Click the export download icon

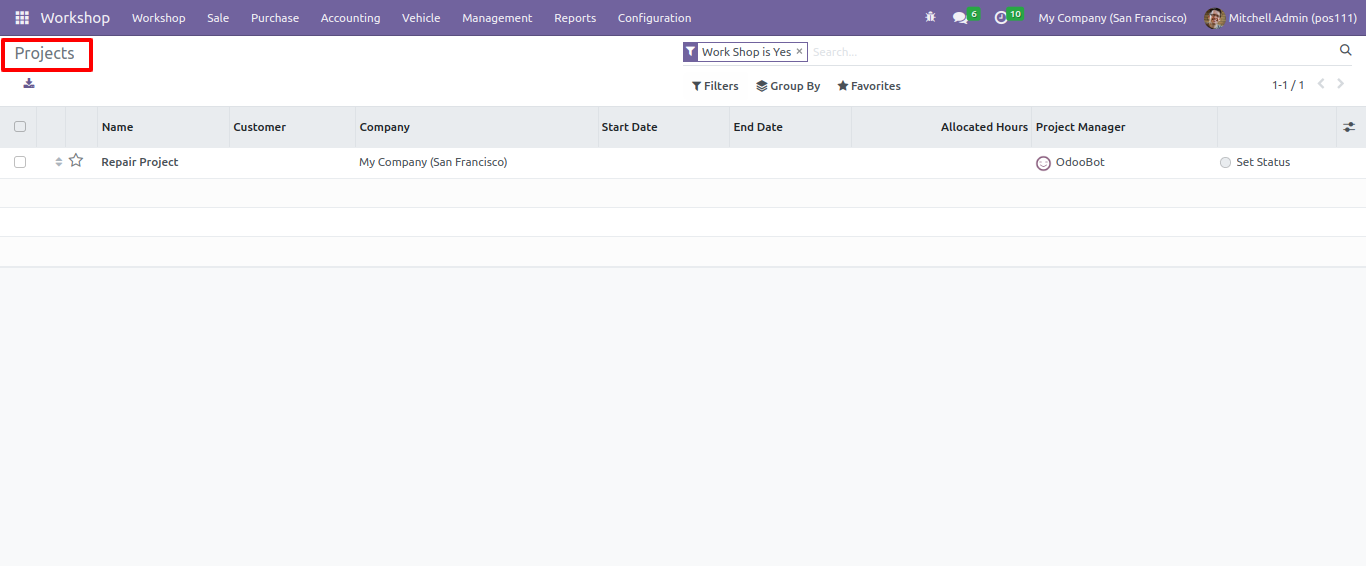(x=29, y=83)
